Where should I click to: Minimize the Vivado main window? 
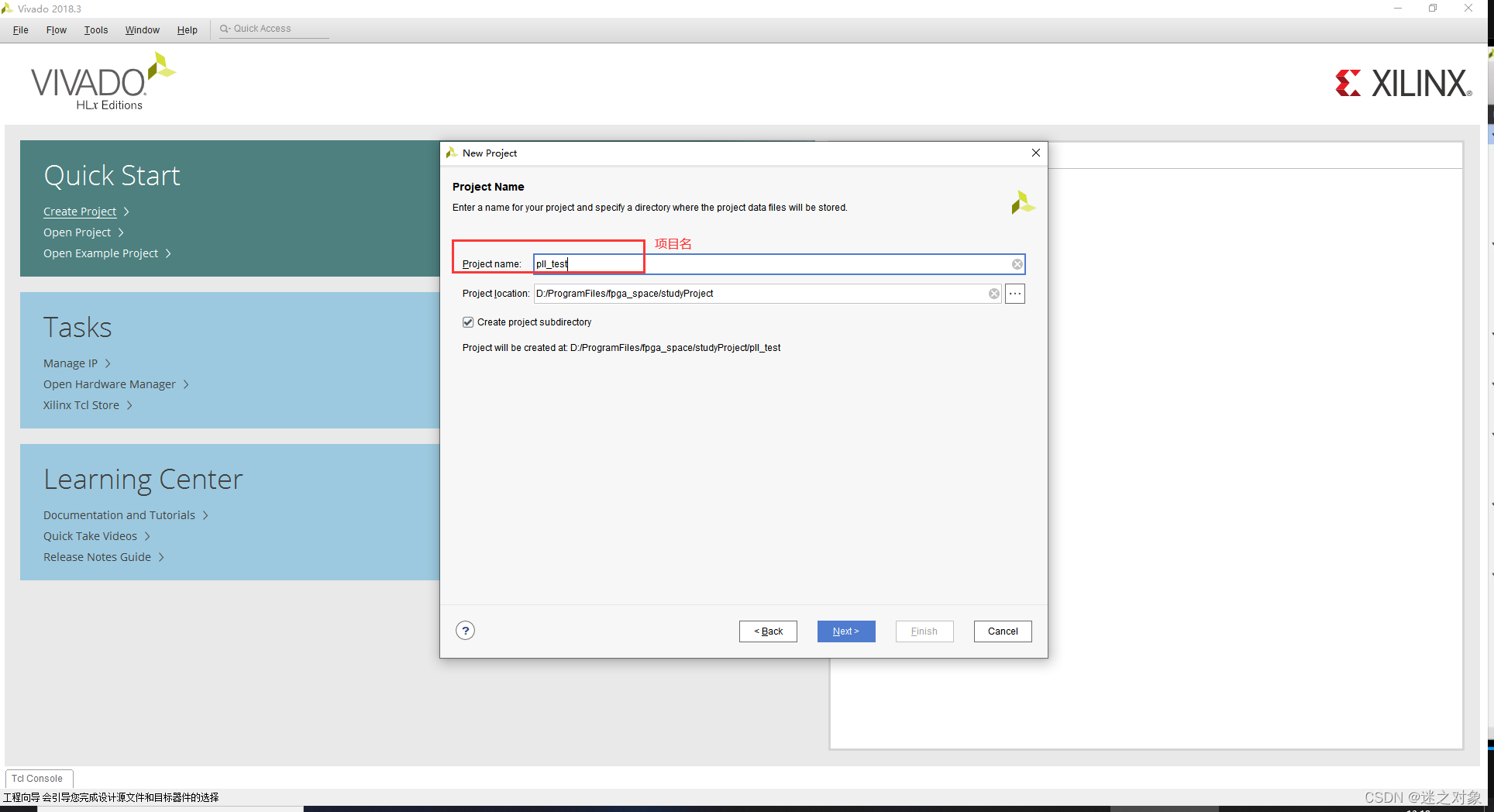click(x=1398, y=9)
